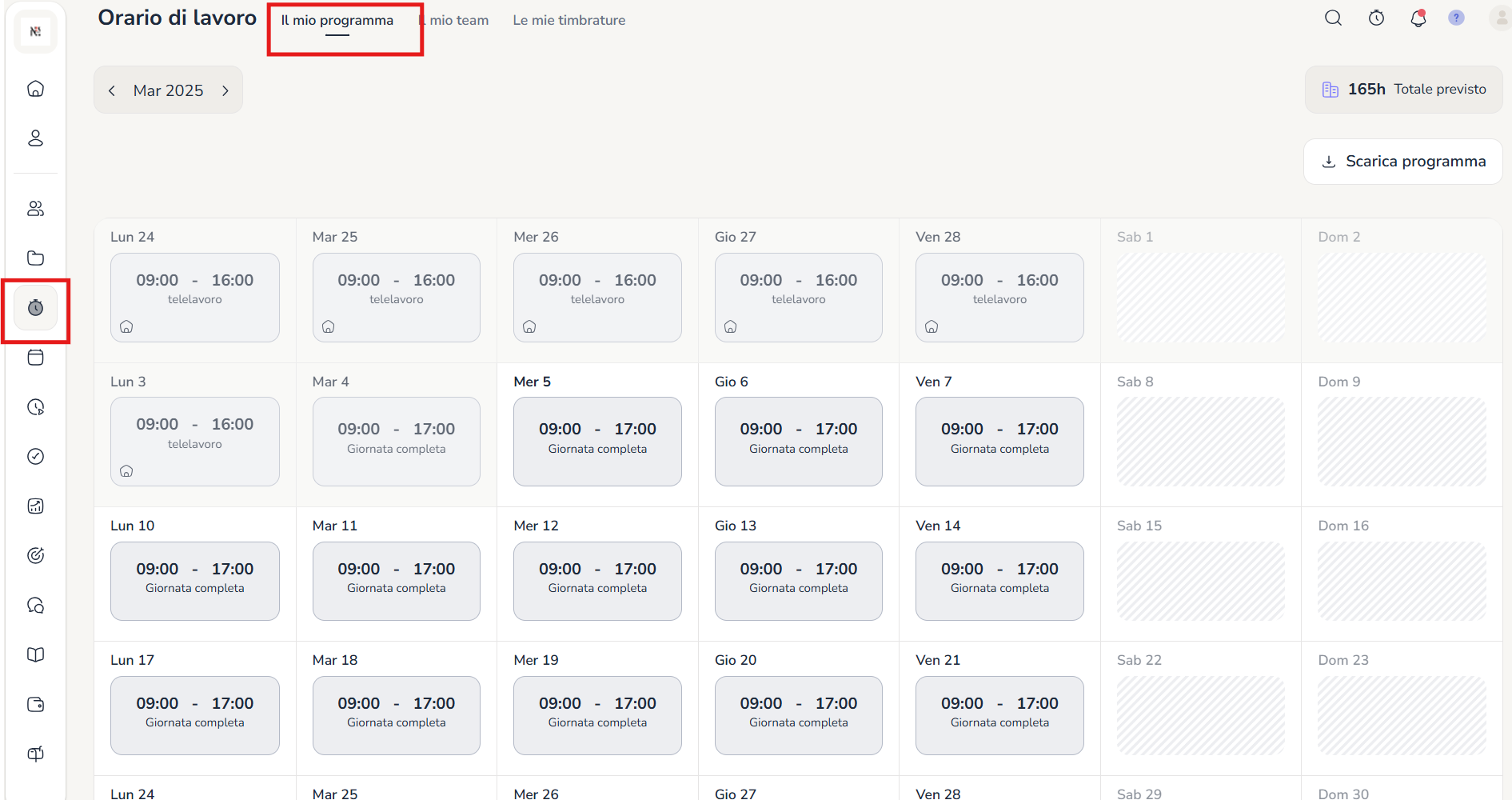Open the calendar sidebar icon
The image size is (1512, 800).
point(35,358)
